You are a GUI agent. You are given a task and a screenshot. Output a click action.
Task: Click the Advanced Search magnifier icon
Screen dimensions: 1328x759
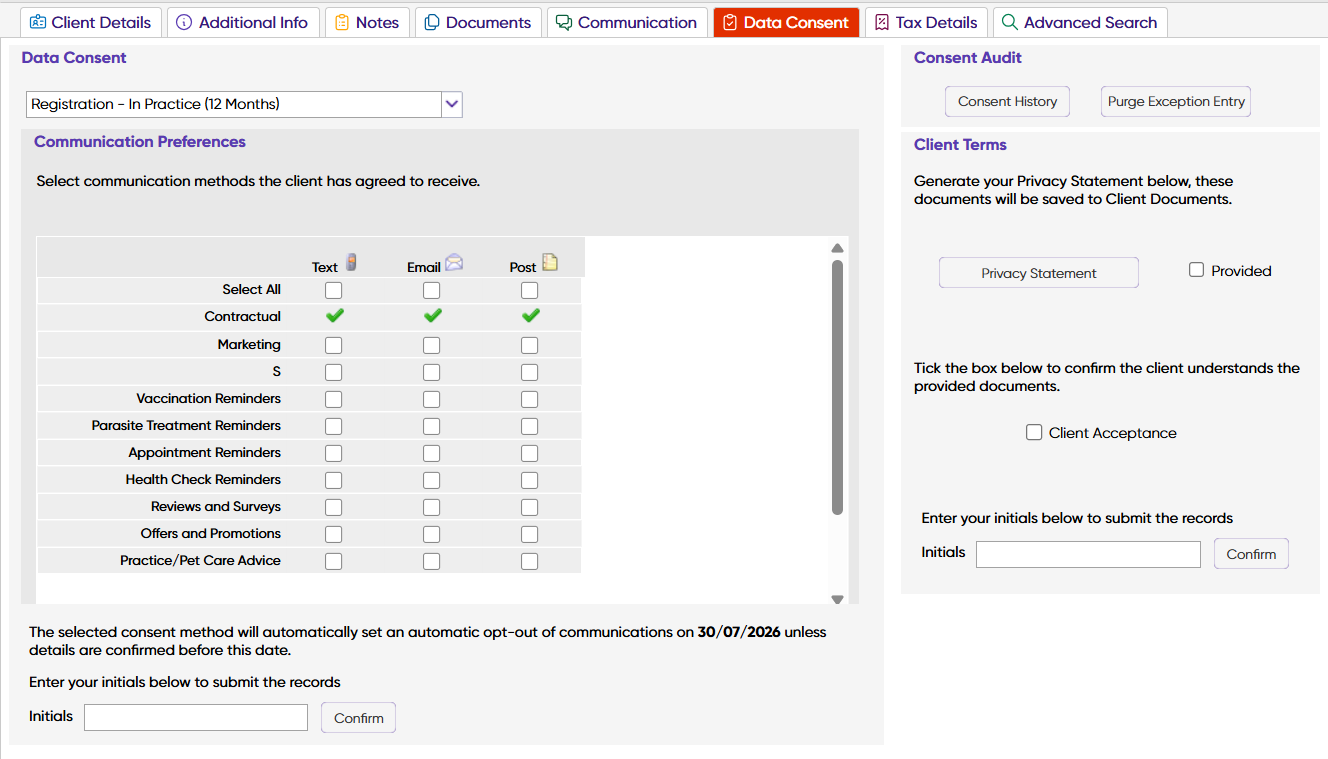(1010, 22)
